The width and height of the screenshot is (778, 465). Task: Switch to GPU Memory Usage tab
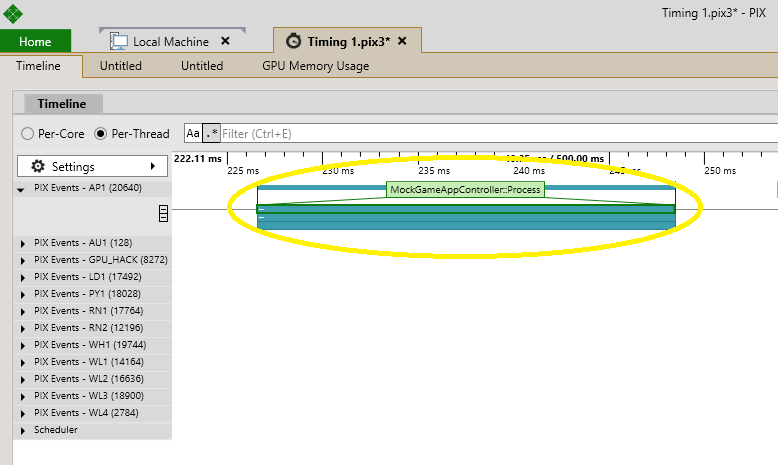(x=316, y=66)
